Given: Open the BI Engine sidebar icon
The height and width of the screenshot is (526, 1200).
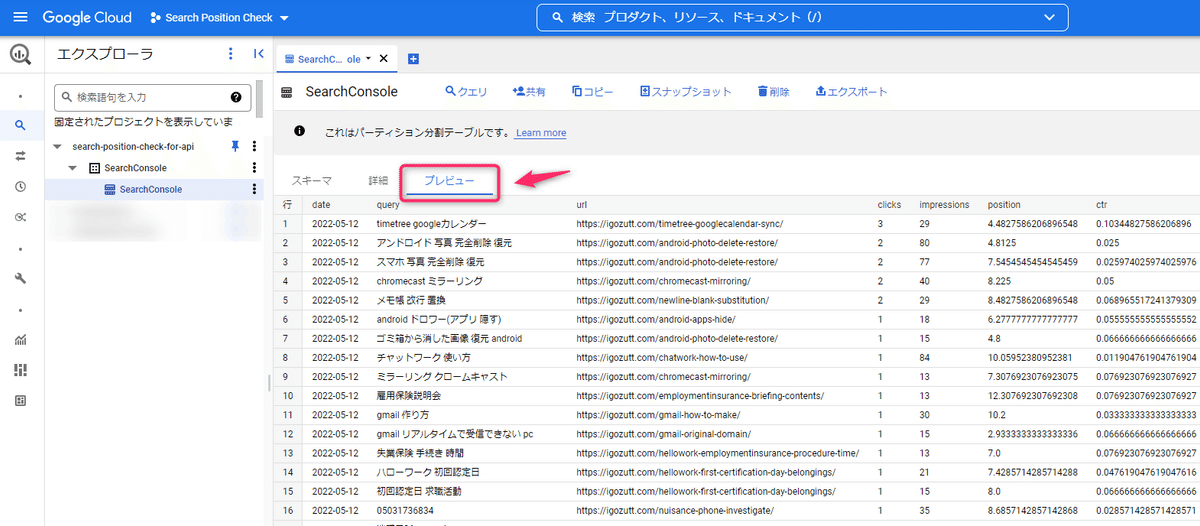Looking at the screenshot, I should pyautogui.click(x=20, y=401).
